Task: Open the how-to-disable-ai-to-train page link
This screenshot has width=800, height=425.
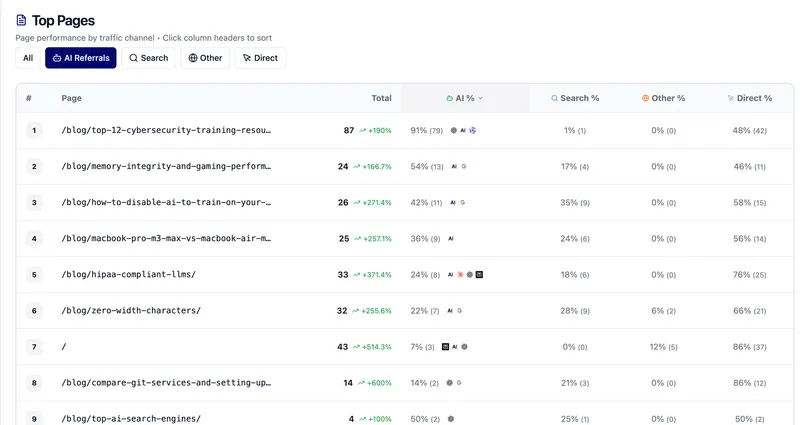Action: coord(166,203)
